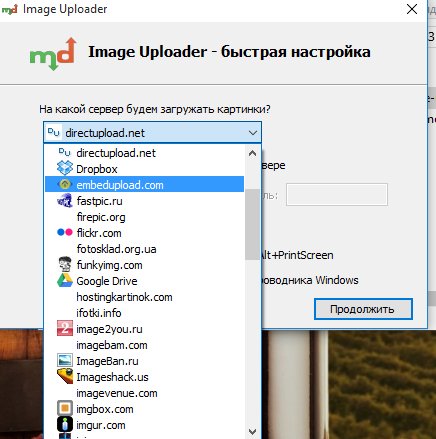
Task: Click the Google Drive triangle icon
Action: pyautogui.click(x=65, y=280)
